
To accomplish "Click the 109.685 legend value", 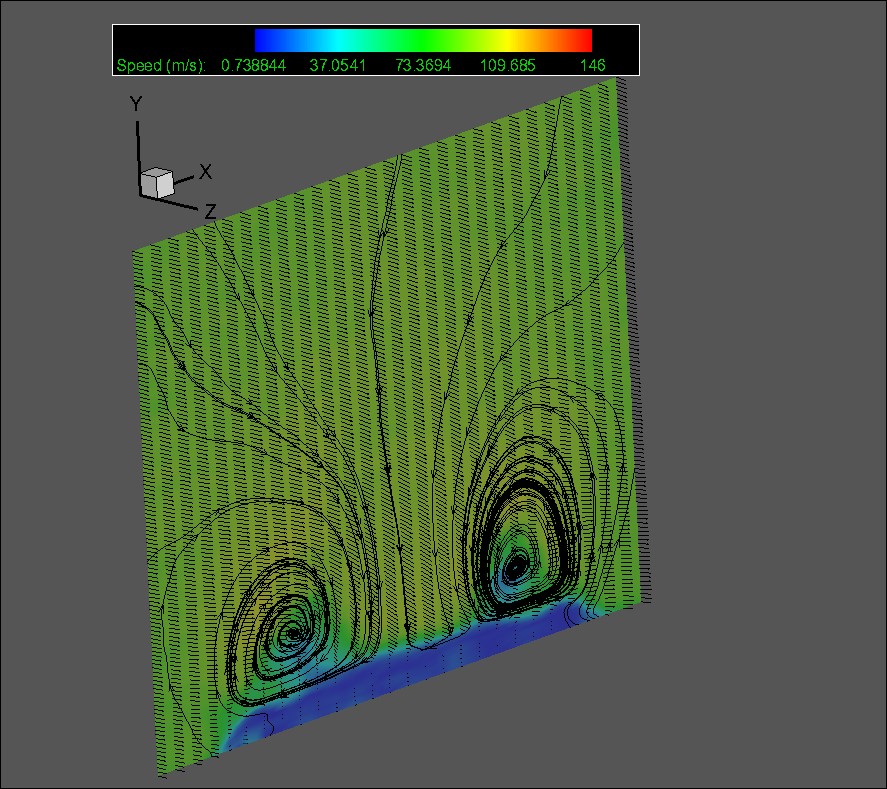I will pyautogui.click(x=508, y=66).
